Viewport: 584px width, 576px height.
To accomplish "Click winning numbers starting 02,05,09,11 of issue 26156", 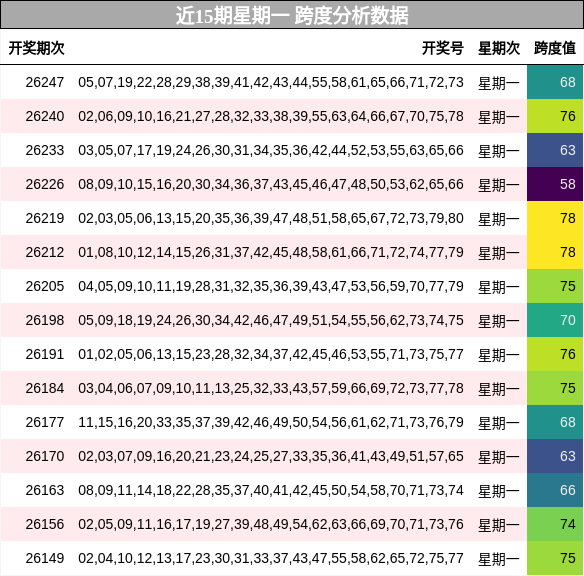I will pos(271,524).
